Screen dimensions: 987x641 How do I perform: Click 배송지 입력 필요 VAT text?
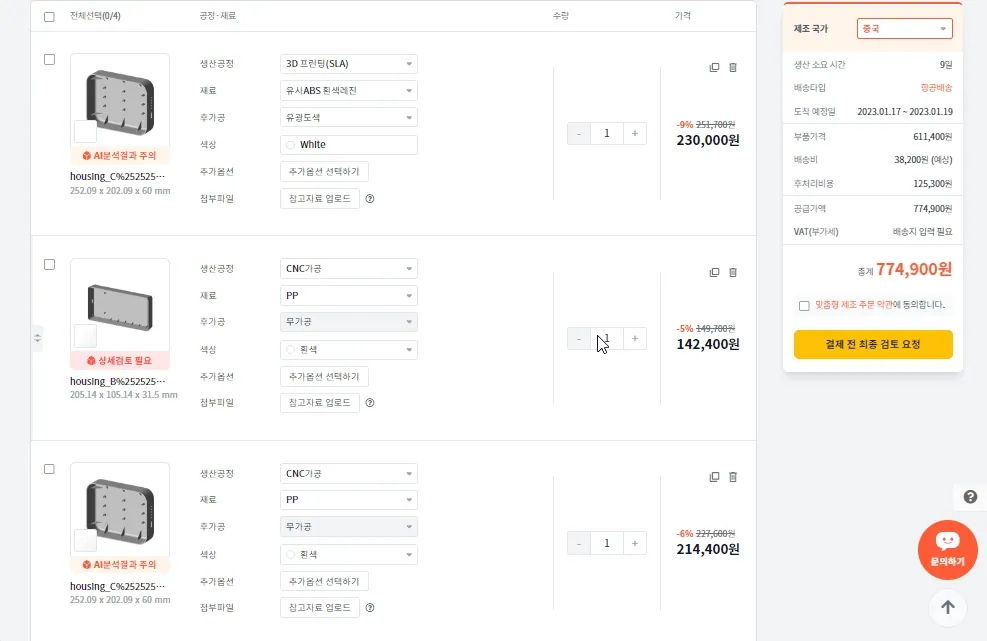tap(922, 232)
